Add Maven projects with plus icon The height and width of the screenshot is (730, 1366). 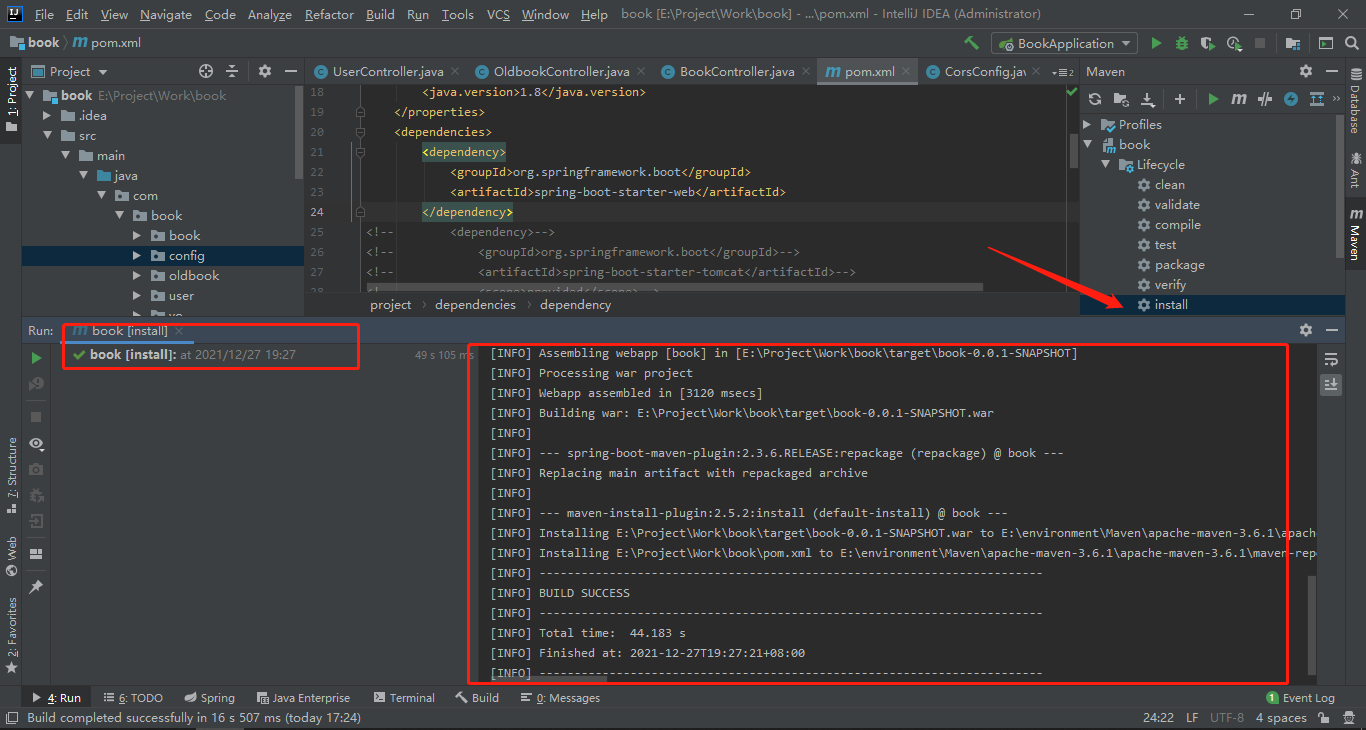pyautogui.click(x=1180, y=99)
